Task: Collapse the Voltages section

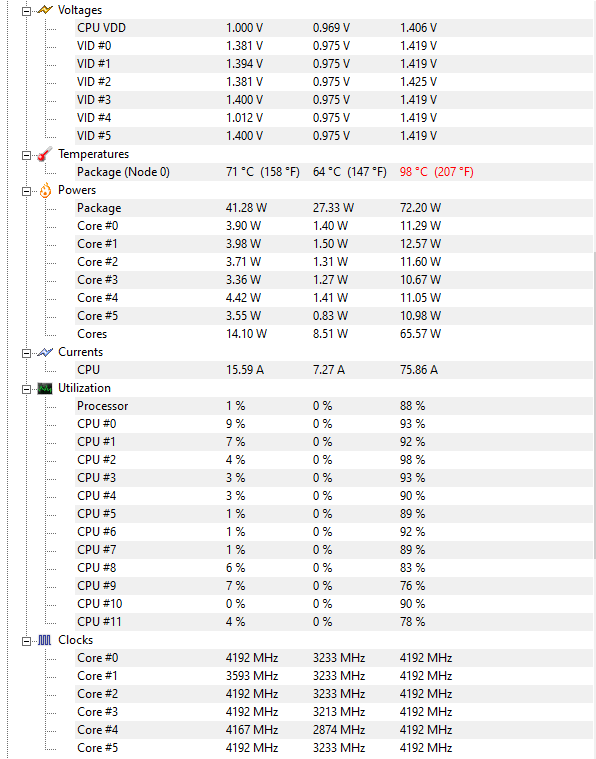Action: (26, 11)
